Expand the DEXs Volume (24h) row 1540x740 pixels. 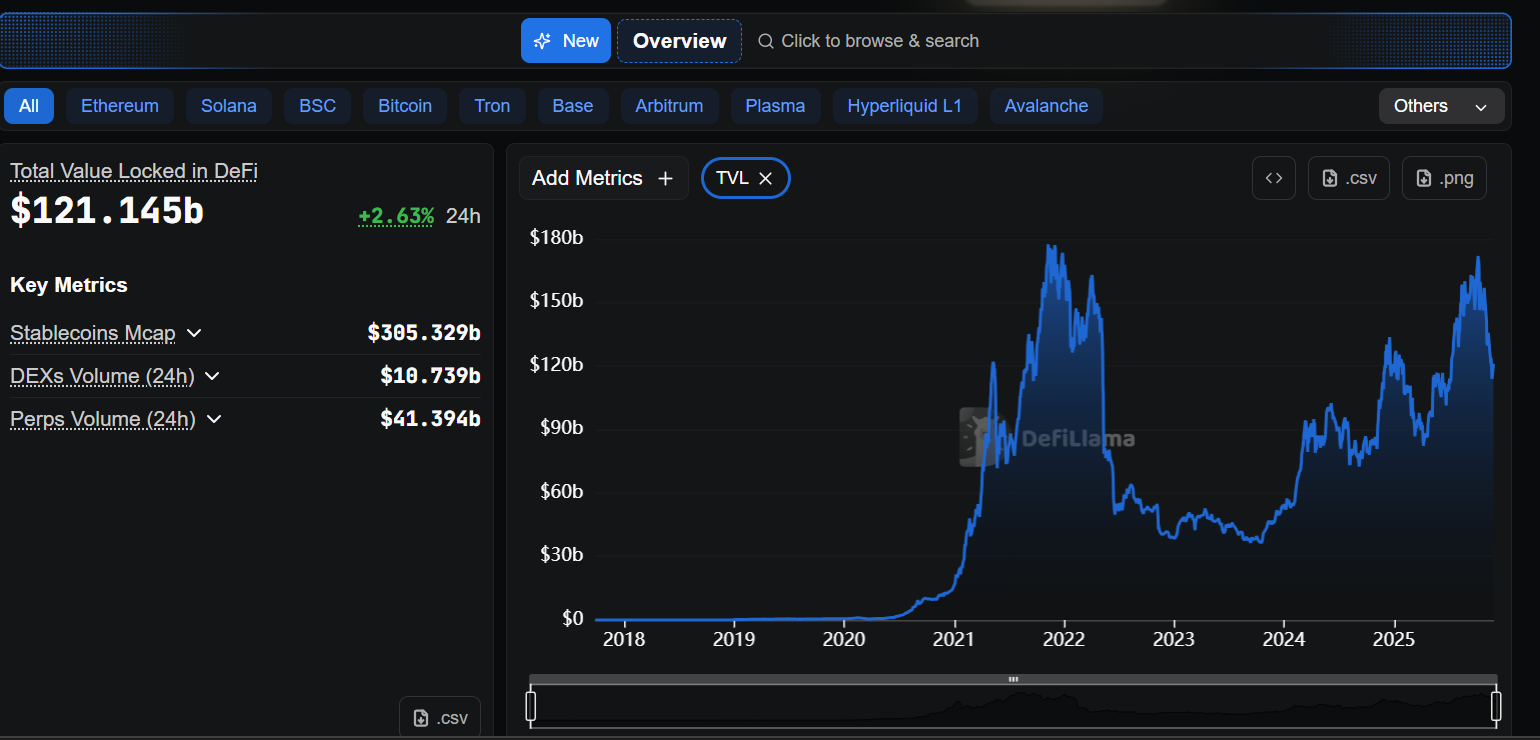[x=212, y=376]
